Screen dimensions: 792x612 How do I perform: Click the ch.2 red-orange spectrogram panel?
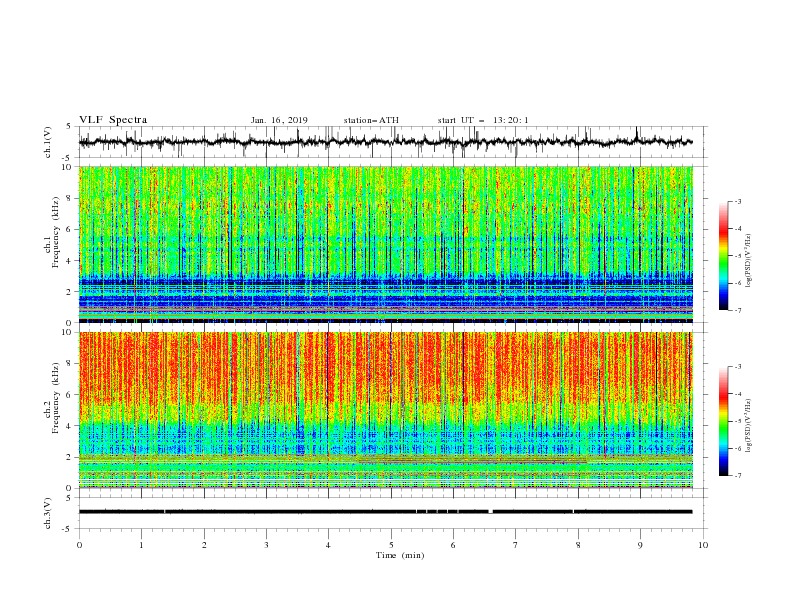(386, 410)
